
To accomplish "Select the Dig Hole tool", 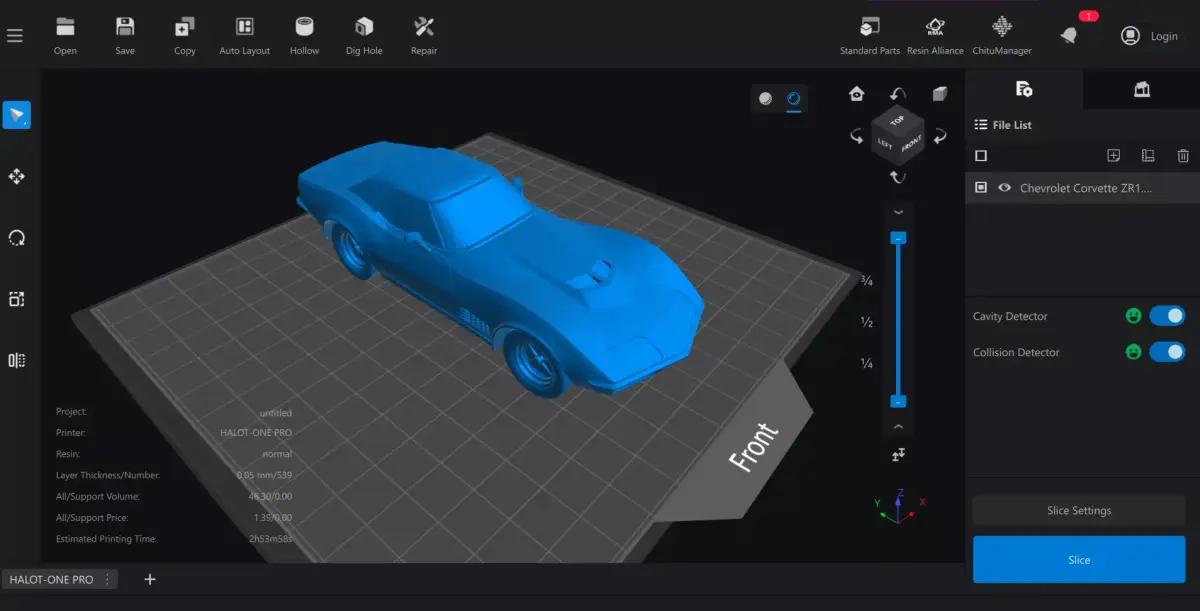I will (364, 35).
